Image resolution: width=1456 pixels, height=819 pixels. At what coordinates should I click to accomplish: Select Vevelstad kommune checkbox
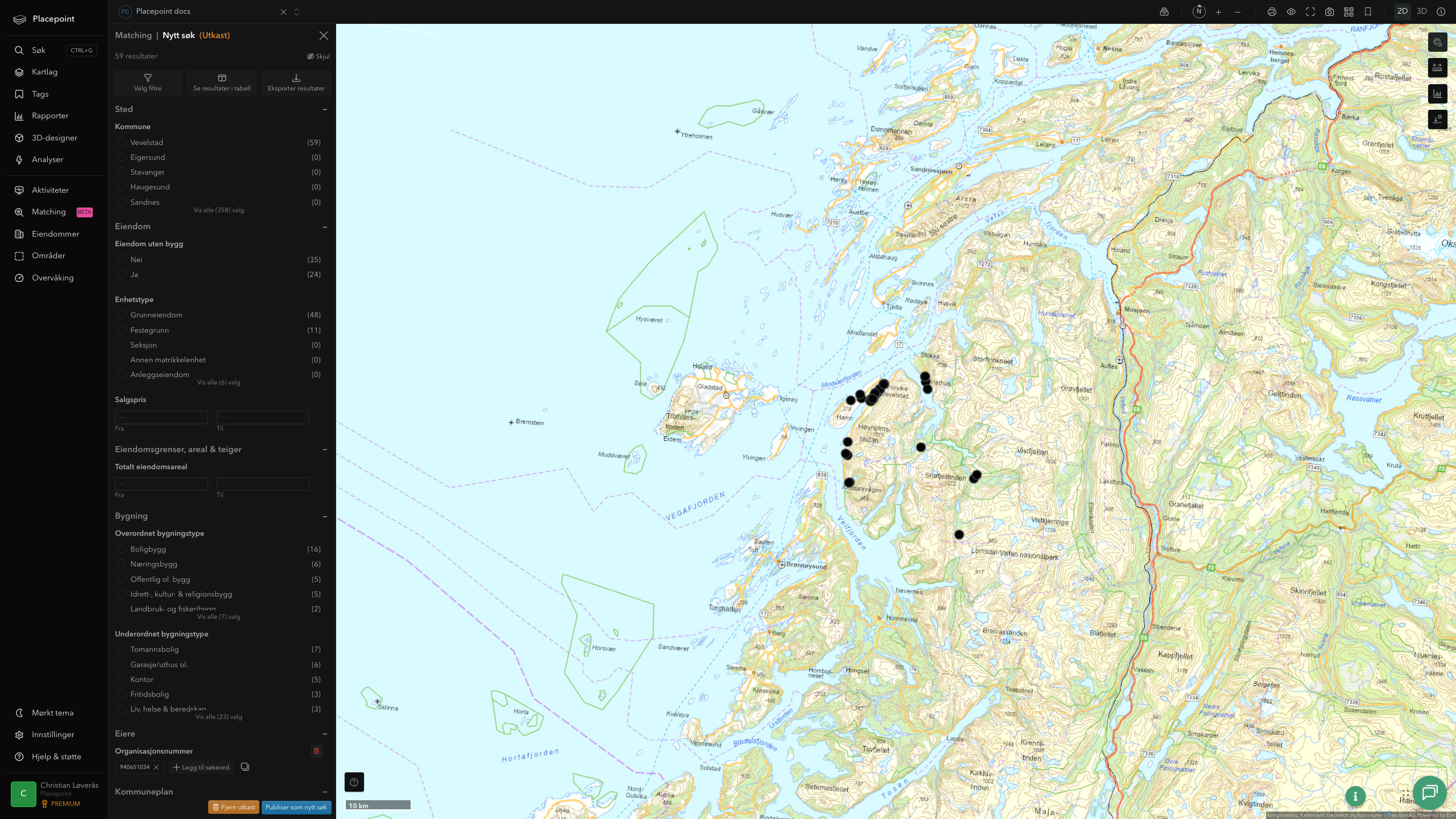click(x=122, y=143)
